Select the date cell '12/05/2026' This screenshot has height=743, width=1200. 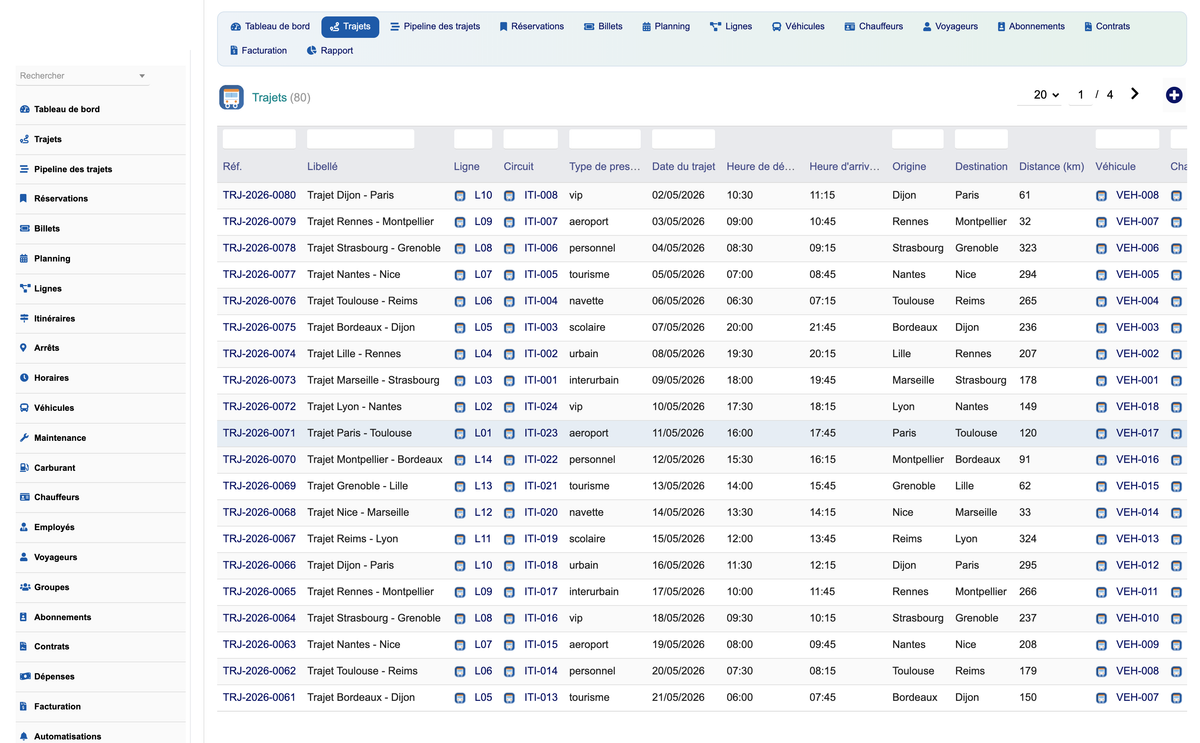point(678,460)
